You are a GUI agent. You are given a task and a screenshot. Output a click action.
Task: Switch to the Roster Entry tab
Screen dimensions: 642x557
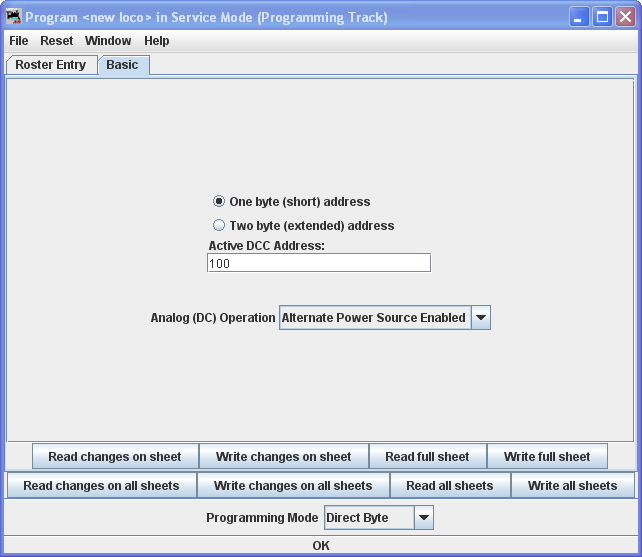pyautogui.click(x=51, y=65)
